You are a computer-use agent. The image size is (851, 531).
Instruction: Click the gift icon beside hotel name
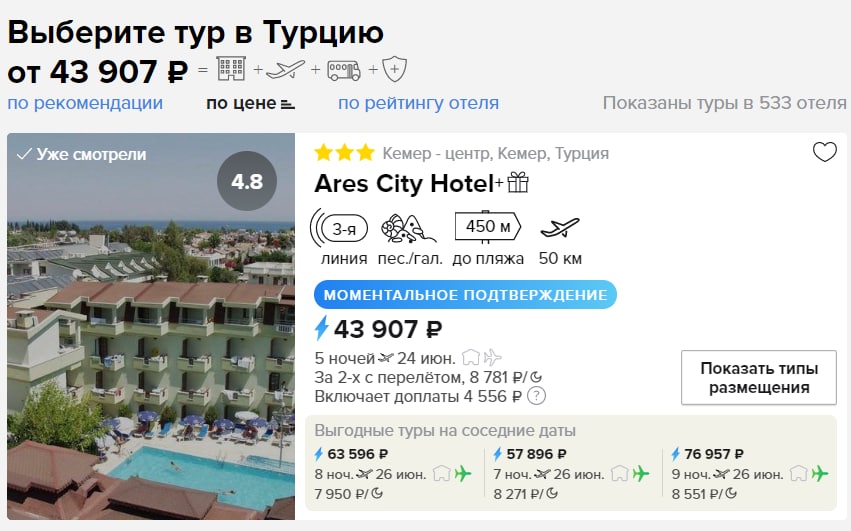pyautogui.click(x=518, y=183)
